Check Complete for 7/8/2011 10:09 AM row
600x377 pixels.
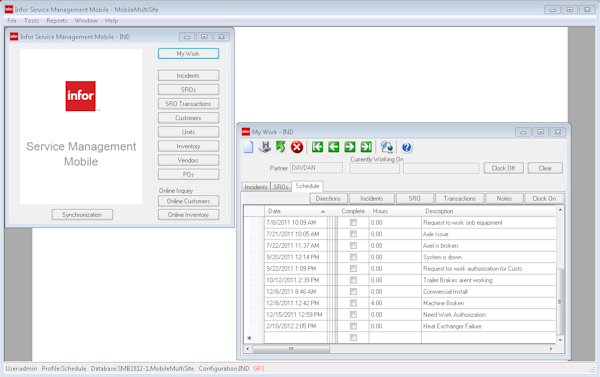[x=353, y=222]
